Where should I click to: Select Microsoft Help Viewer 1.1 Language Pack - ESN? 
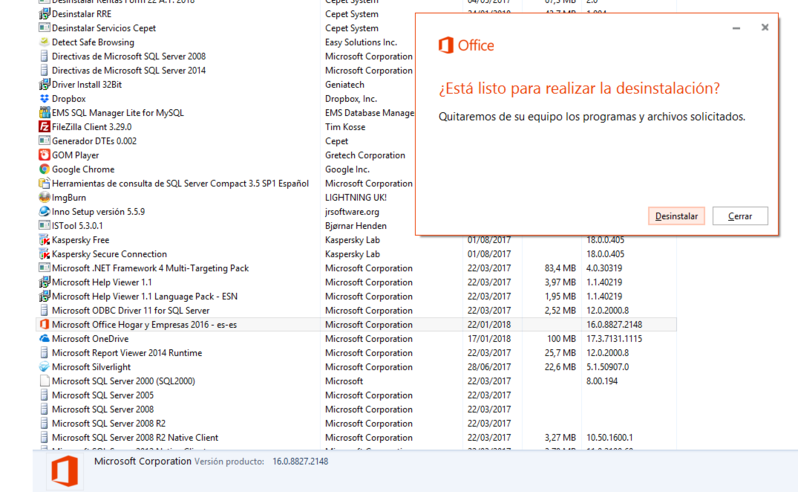(145, 296)
